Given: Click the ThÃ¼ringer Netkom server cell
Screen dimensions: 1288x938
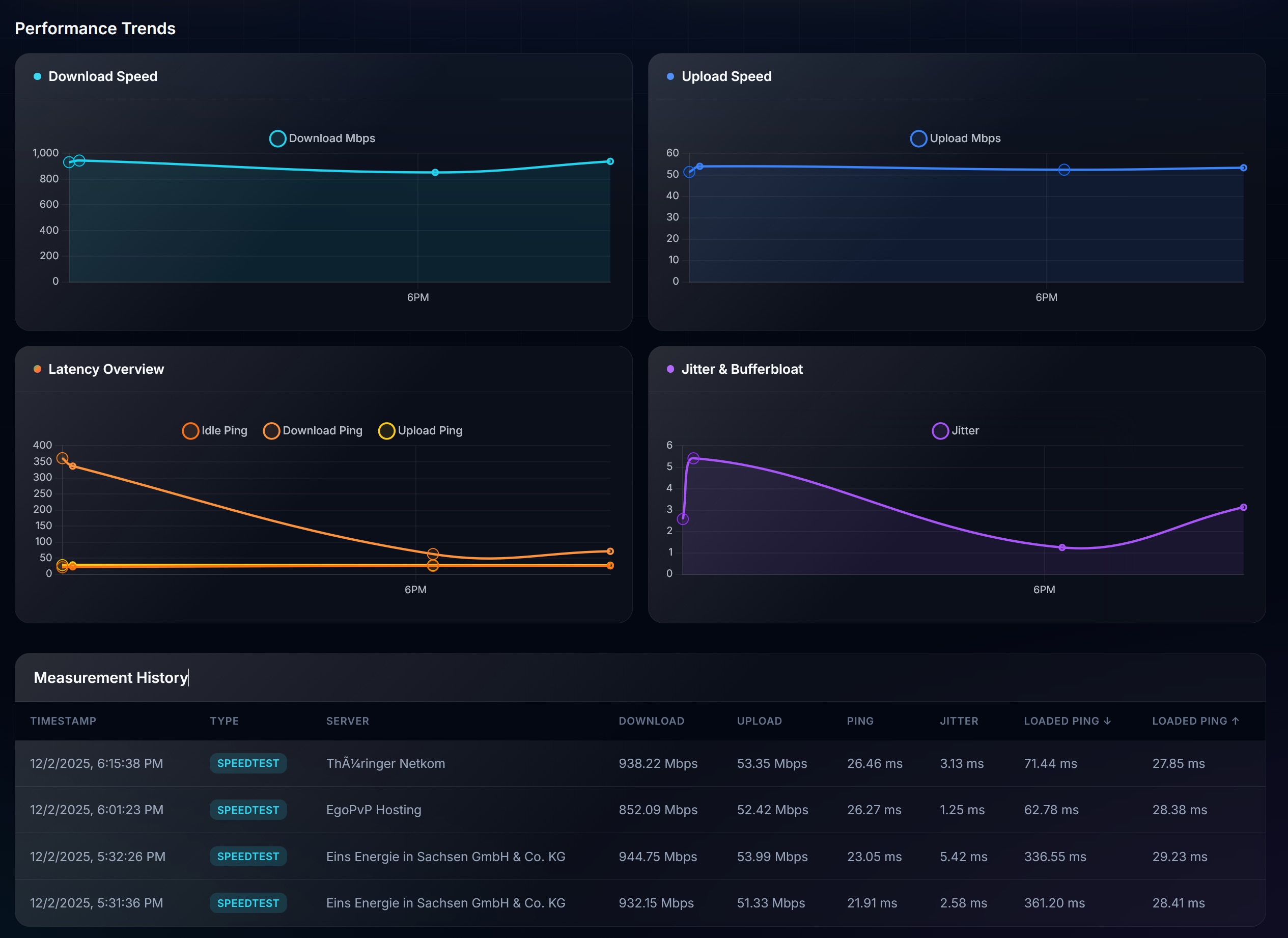Looking at the screenshot, I should pyautogui.click(x=385, y=763).
